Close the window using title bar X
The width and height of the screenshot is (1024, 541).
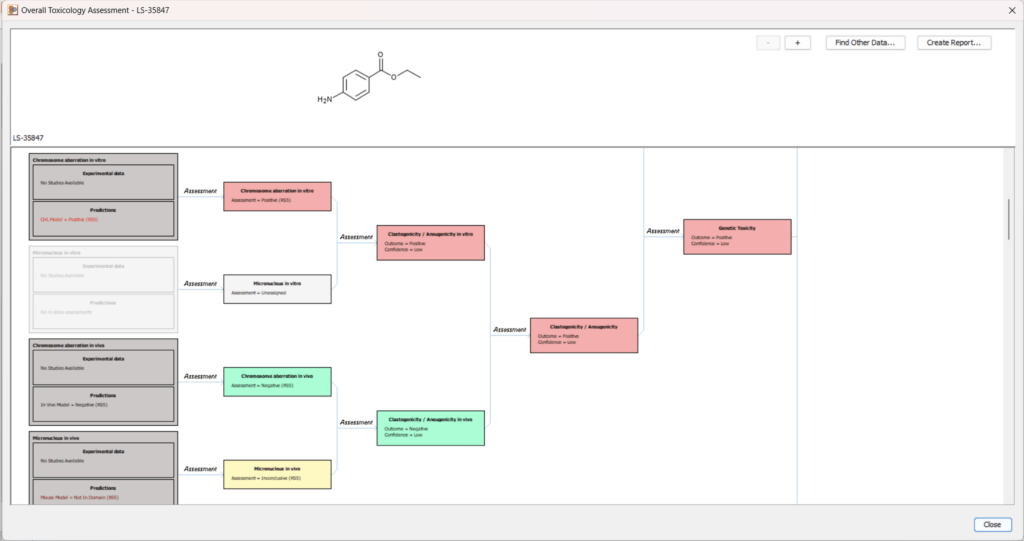pyautogui.click(x=1012, y=9)
